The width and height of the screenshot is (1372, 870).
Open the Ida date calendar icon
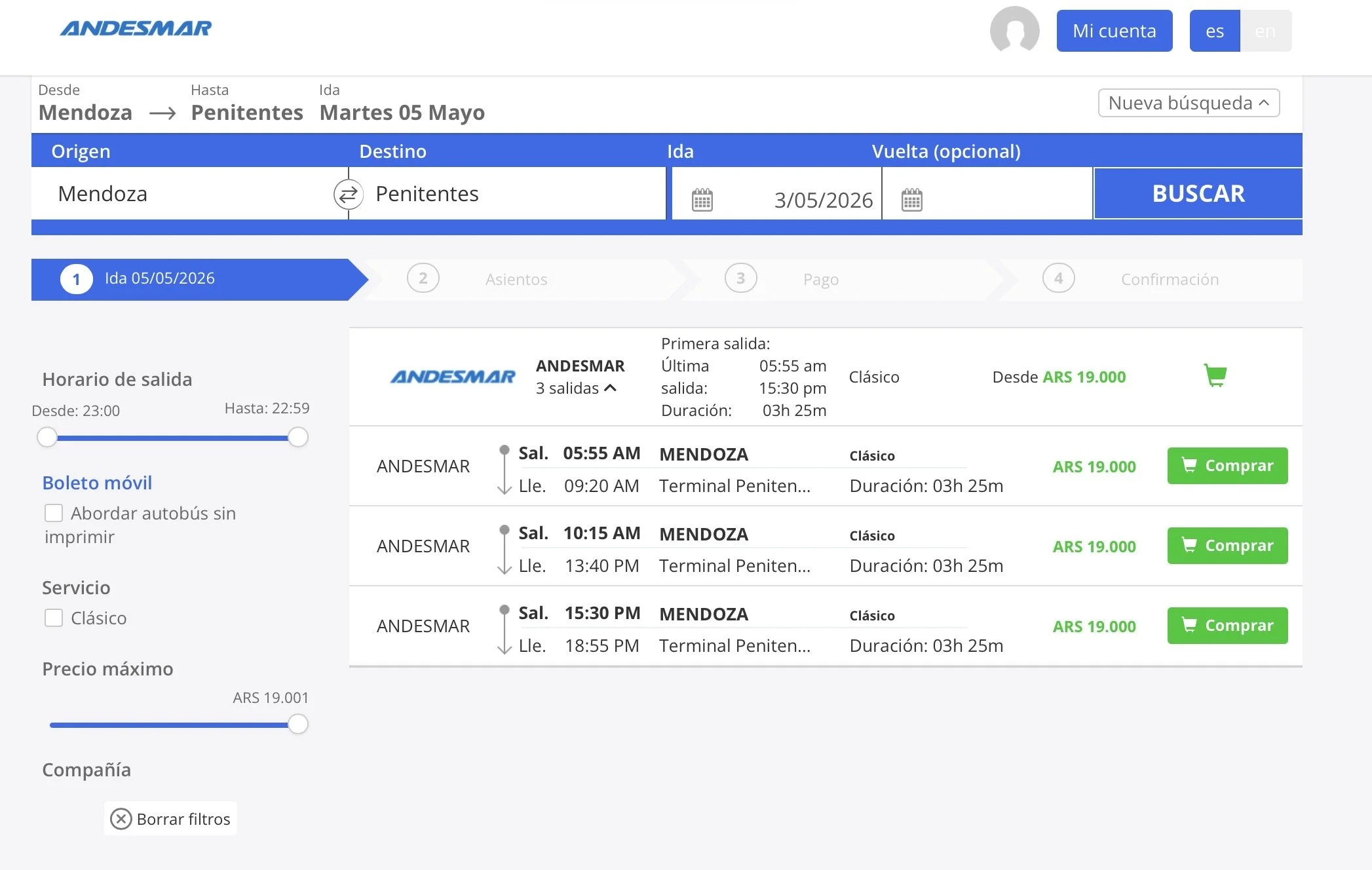tap(702, 200)
